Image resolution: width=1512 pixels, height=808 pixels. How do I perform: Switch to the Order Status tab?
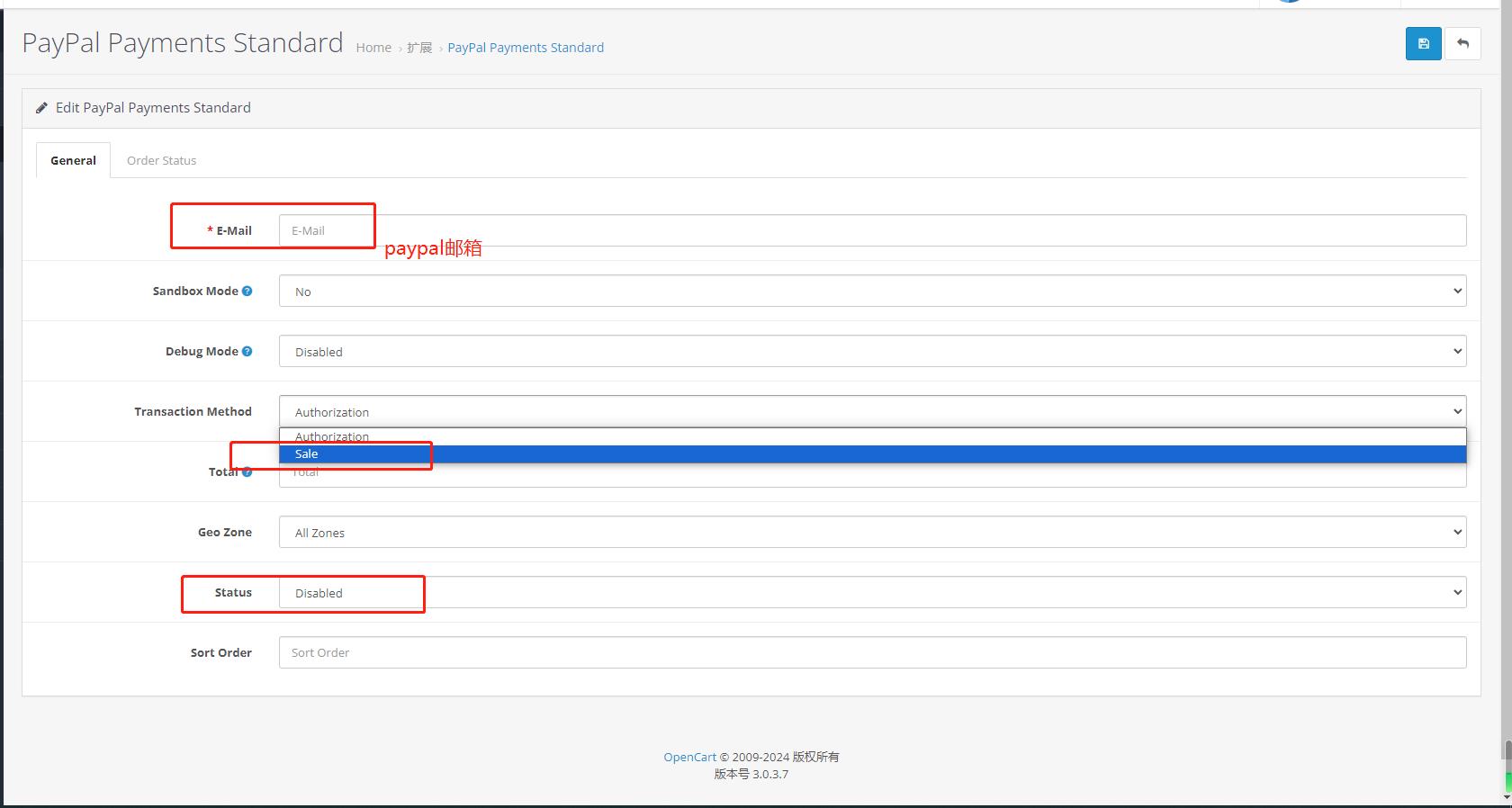(x=161, y=161)
